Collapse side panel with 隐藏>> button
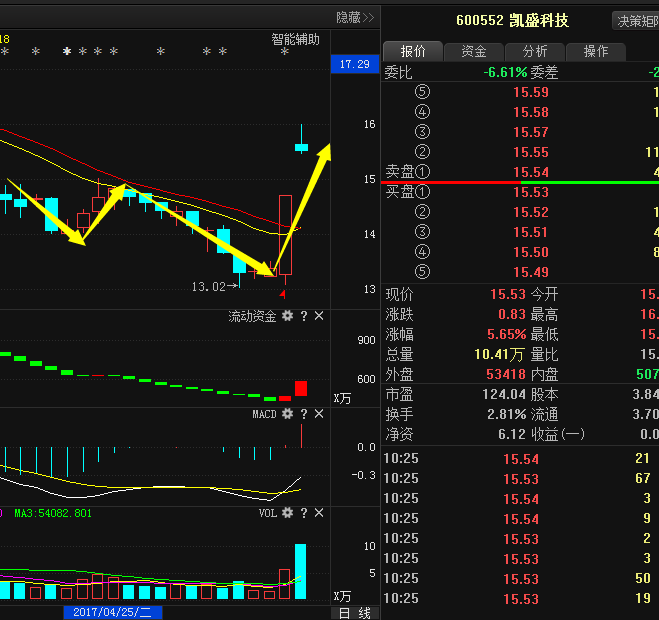 (x=355, y=18)
